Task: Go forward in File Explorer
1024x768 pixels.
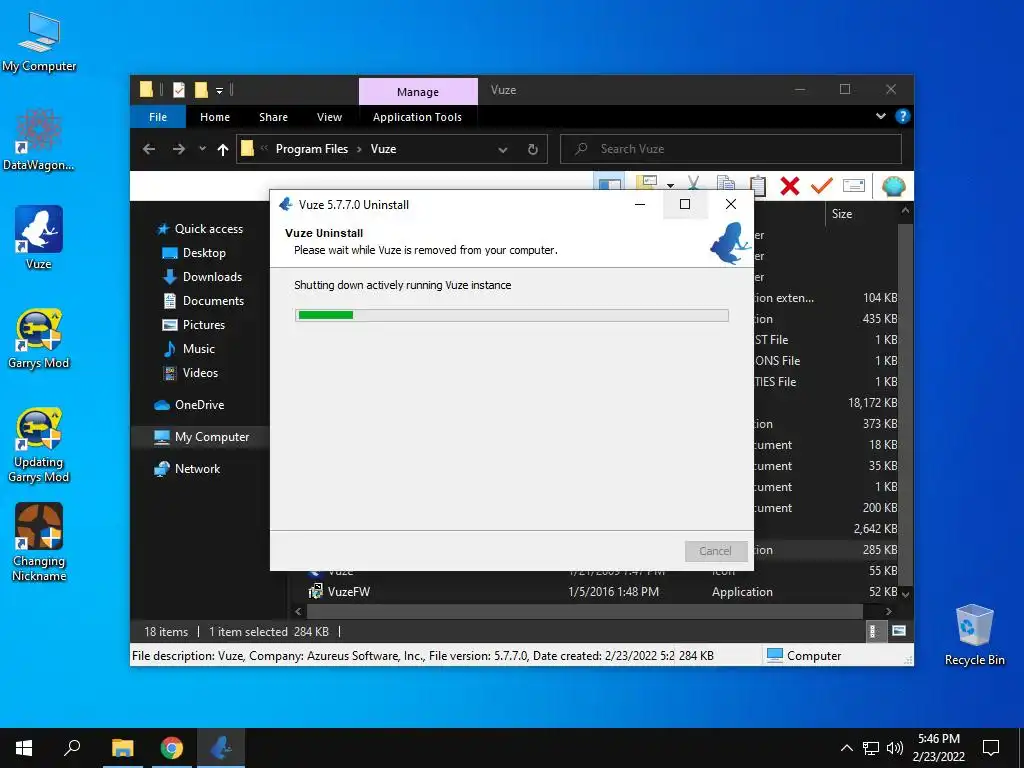Action: [x=178, y=149]
